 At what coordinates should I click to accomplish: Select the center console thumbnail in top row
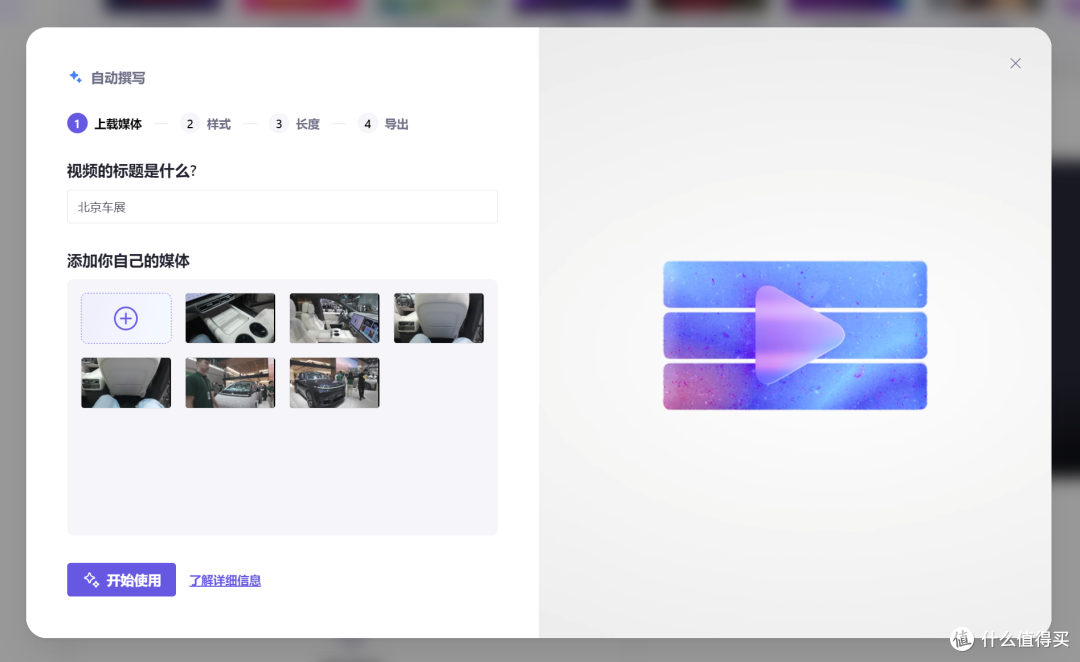coord(230,318)
